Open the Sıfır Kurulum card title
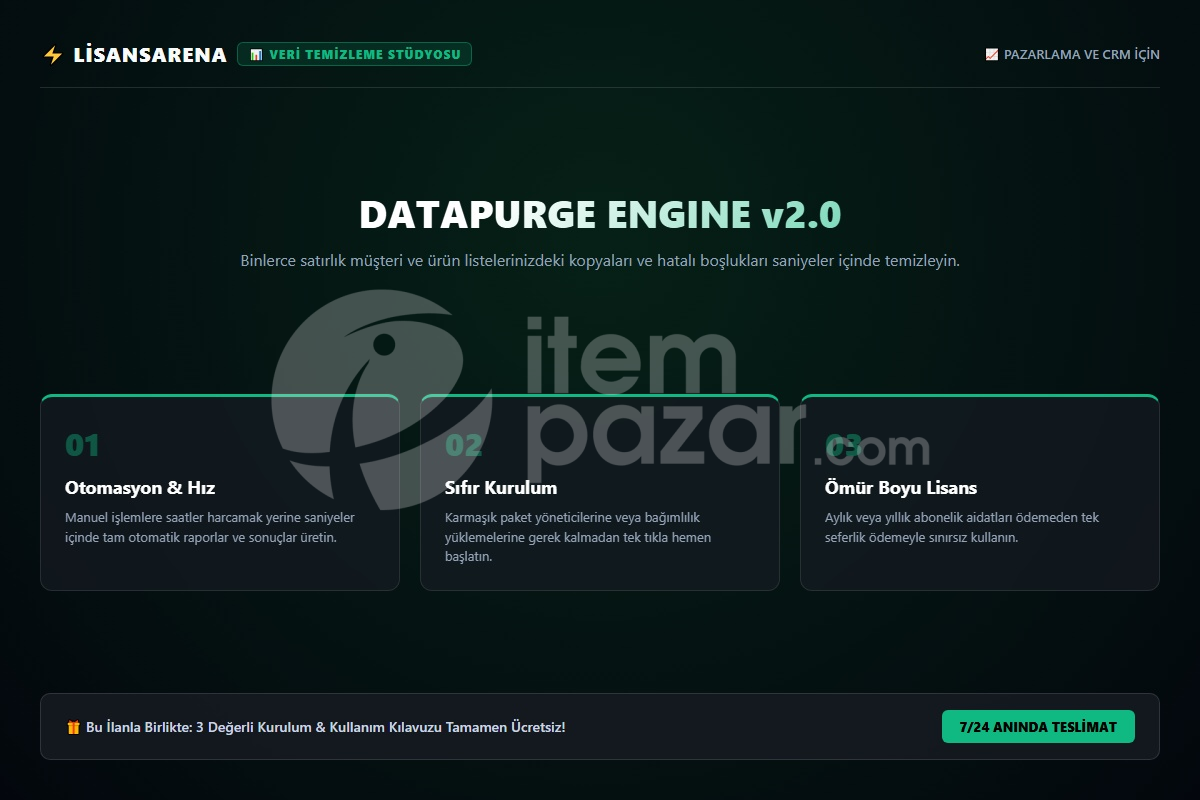This screenshot has height=800, width=1200. pyautogui.click(x=501, y=488)
